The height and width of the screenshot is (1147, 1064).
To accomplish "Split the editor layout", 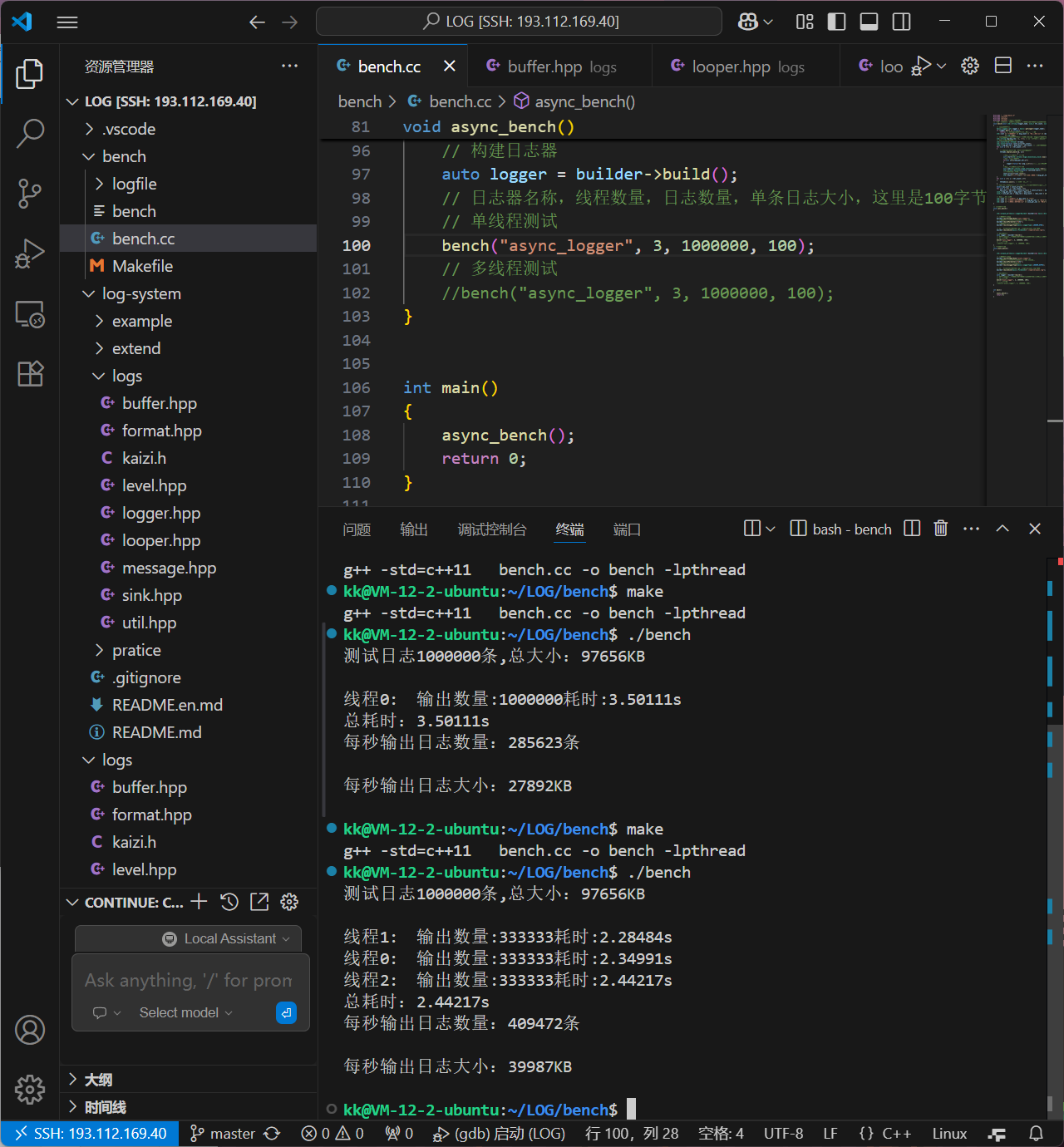I will 1003,66.
